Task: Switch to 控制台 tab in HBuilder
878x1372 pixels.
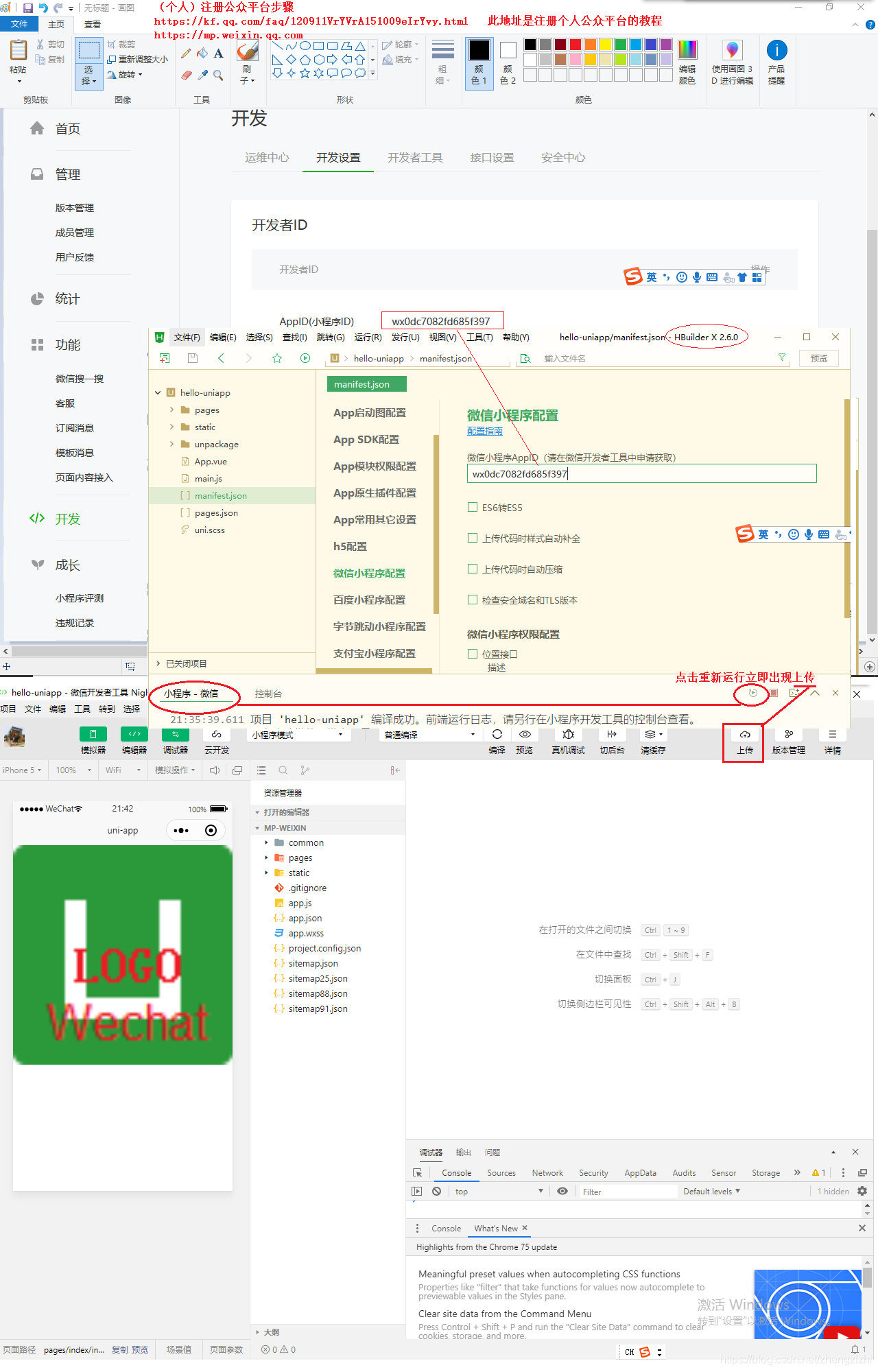Action: [x=268, y=694]
